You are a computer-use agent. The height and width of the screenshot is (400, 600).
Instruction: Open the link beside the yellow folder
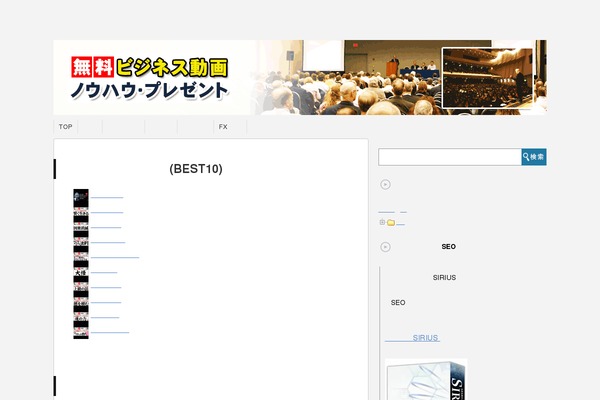click(x=400, y=224)
